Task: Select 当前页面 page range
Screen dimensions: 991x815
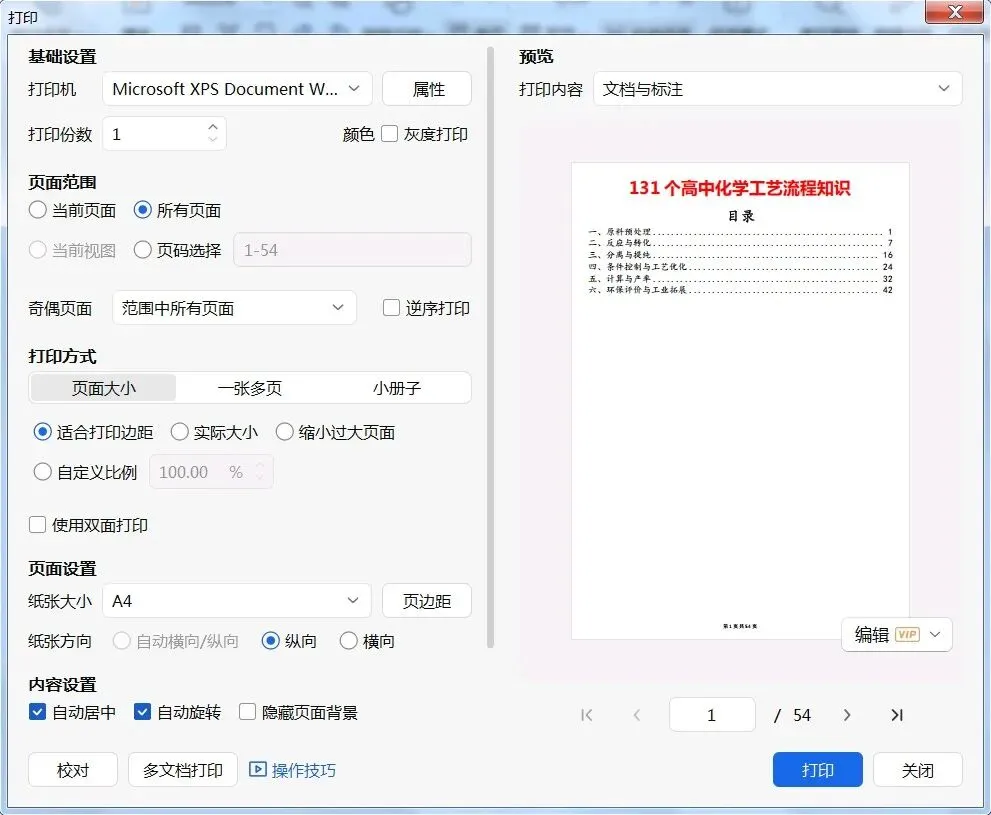Action: 38,210
